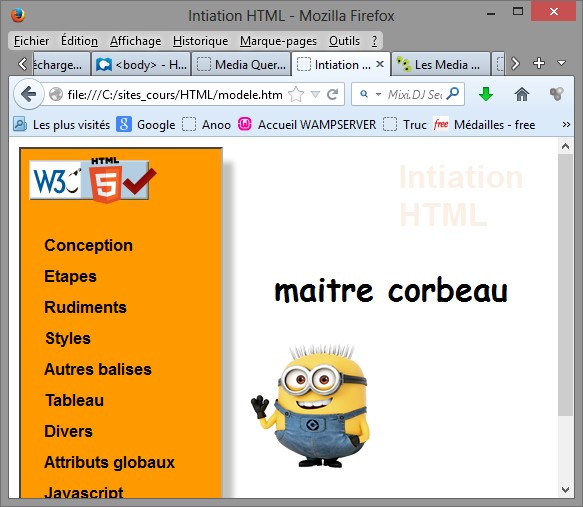The height and width of the screenshot is (507, 583).
Task: Open the Attributs globaux link
Action: [109, 462]
